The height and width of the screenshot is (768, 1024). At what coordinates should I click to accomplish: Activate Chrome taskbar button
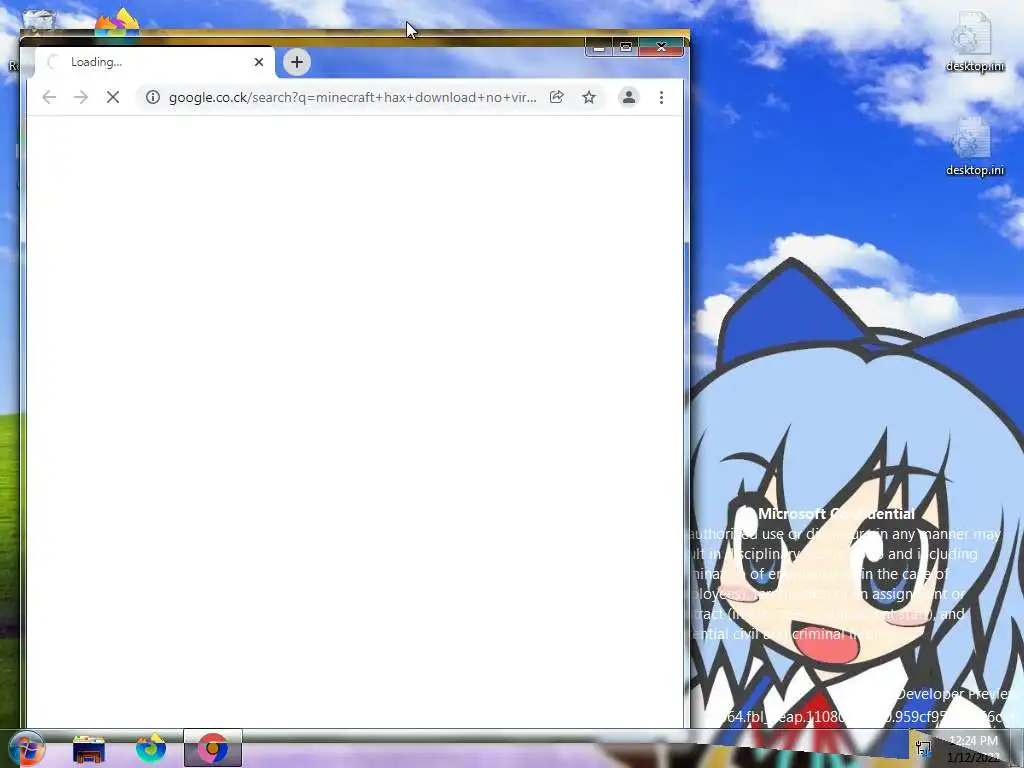[x=212, y=748]
